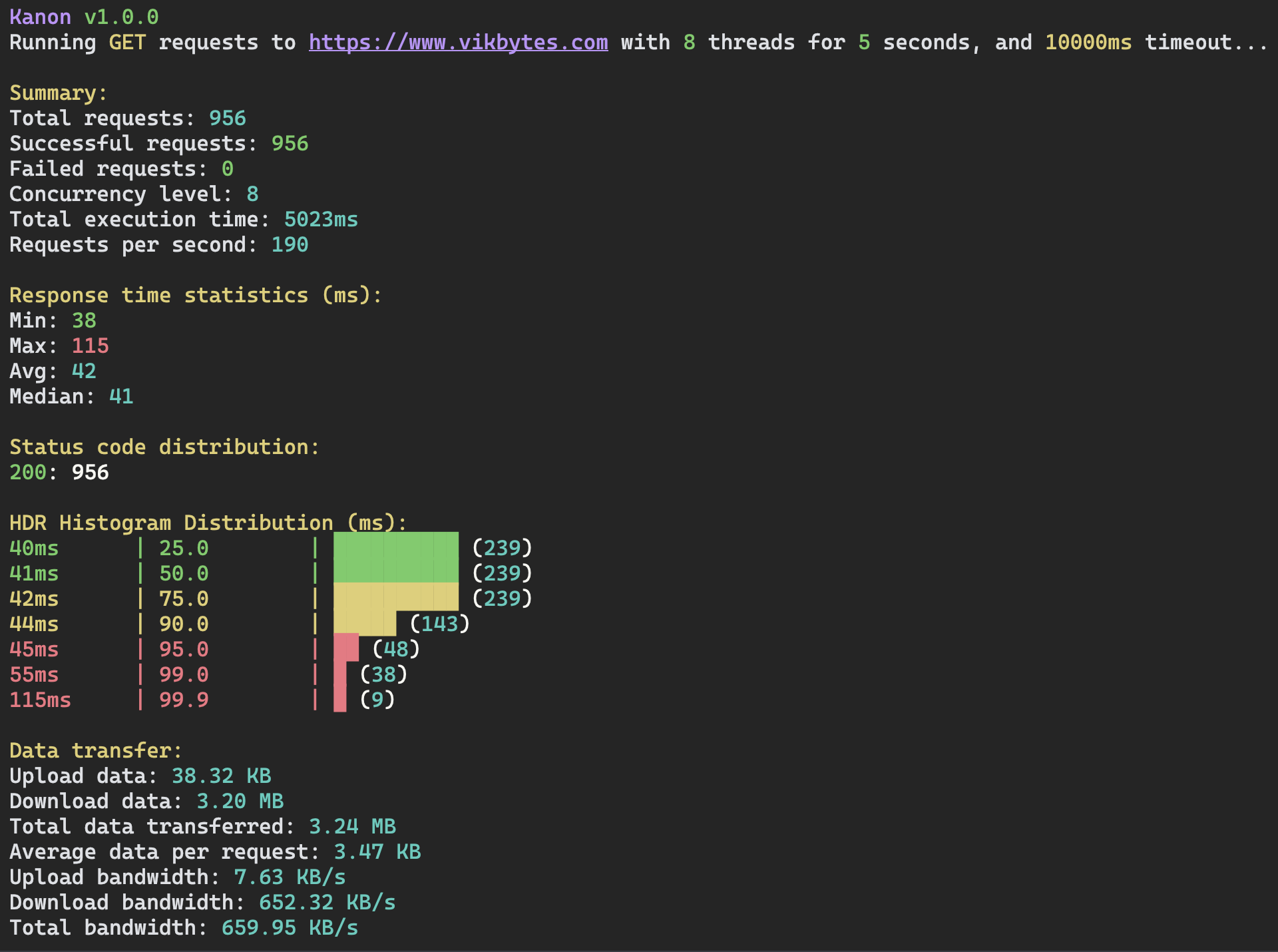Screen dimensions: 1278x952
Task: Select Status code distribution heading
Action: (x=164, y=447)
